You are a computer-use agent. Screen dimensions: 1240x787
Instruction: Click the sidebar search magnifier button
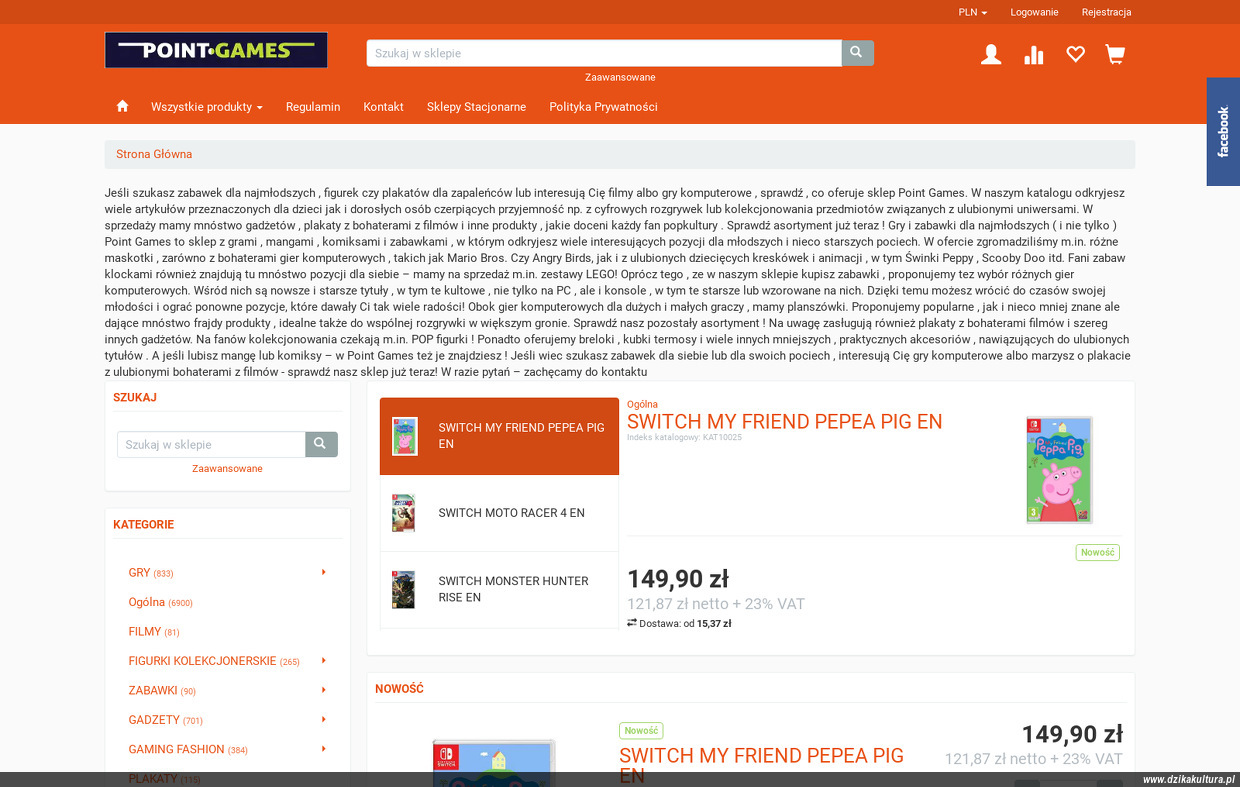[x=321, y=444]
